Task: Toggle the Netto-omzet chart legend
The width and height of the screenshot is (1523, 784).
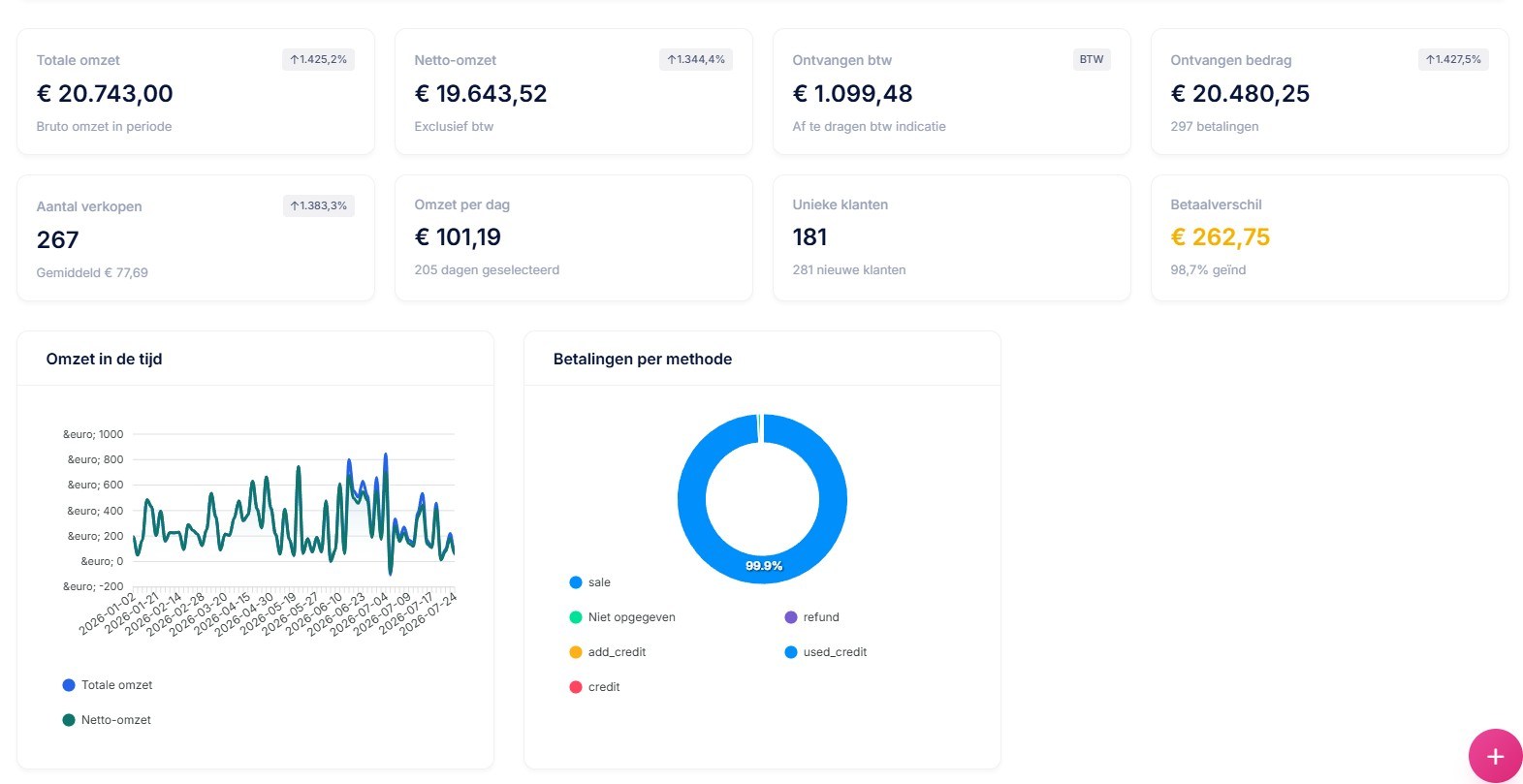Action: (x=107, y=720)
